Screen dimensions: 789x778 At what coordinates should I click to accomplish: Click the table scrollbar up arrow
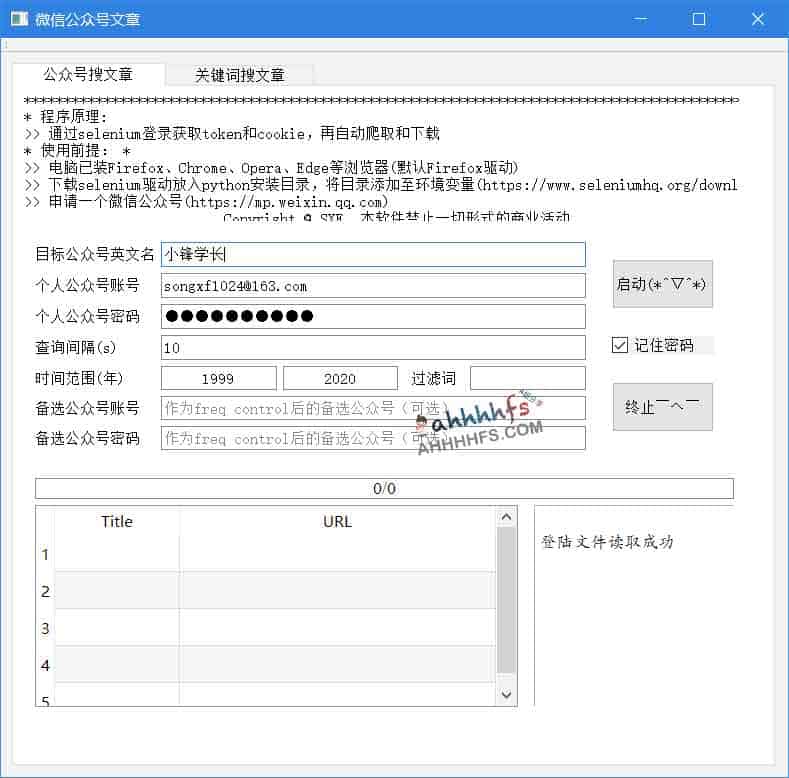(x=506, y=517)
